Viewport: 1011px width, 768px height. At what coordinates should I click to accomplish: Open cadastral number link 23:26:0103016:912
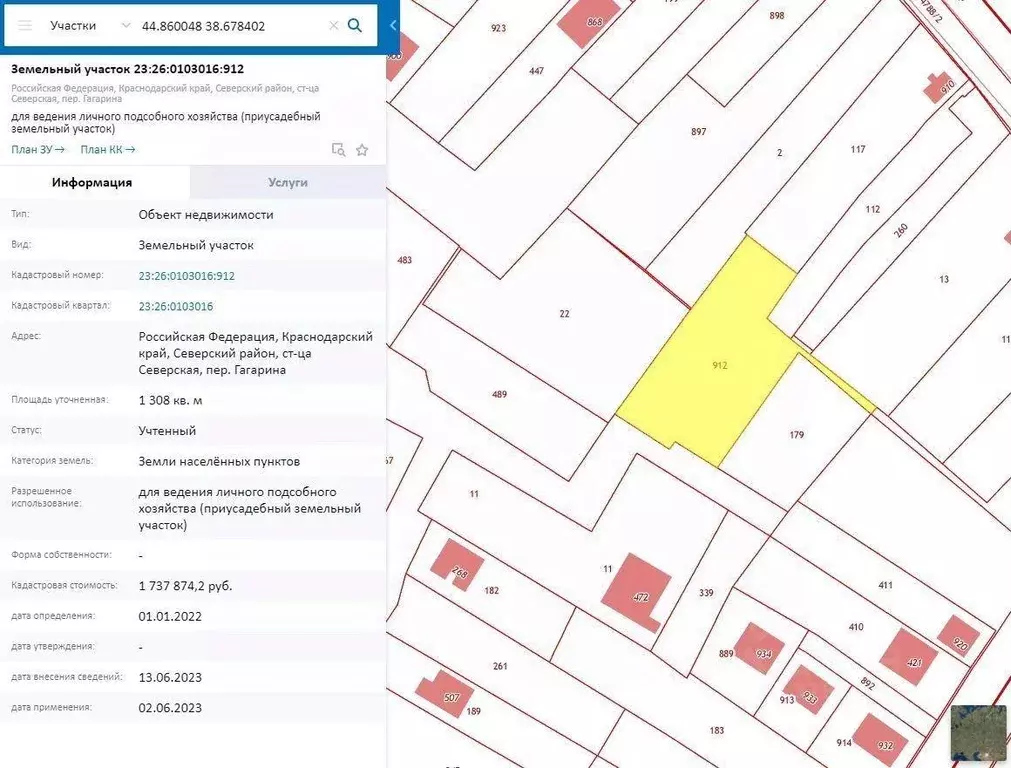187,276
